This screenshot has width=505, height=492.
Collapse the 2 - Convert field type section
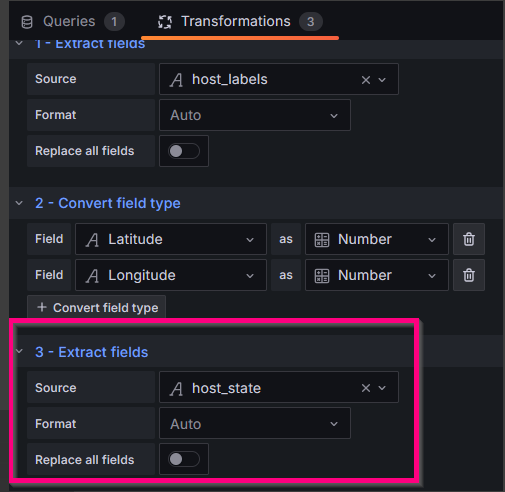[x=19, y=203]
